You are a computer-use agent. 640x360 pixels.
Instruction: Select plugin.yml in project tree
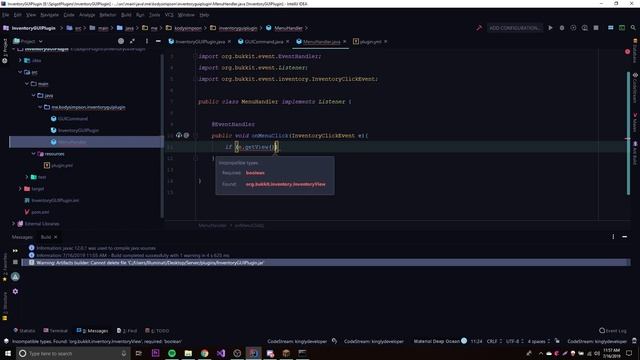click(62, 165)
